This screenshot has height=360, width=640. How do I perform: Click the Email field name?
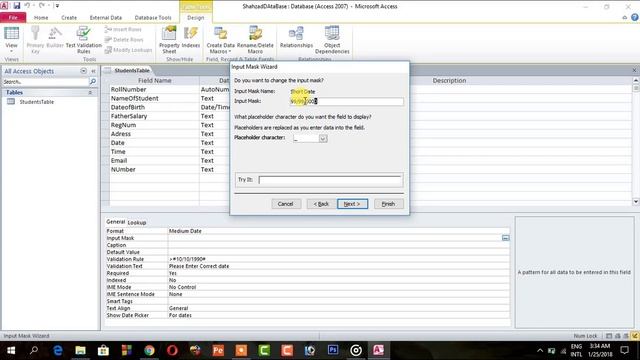pyautogui.click(x=154, y=161)
